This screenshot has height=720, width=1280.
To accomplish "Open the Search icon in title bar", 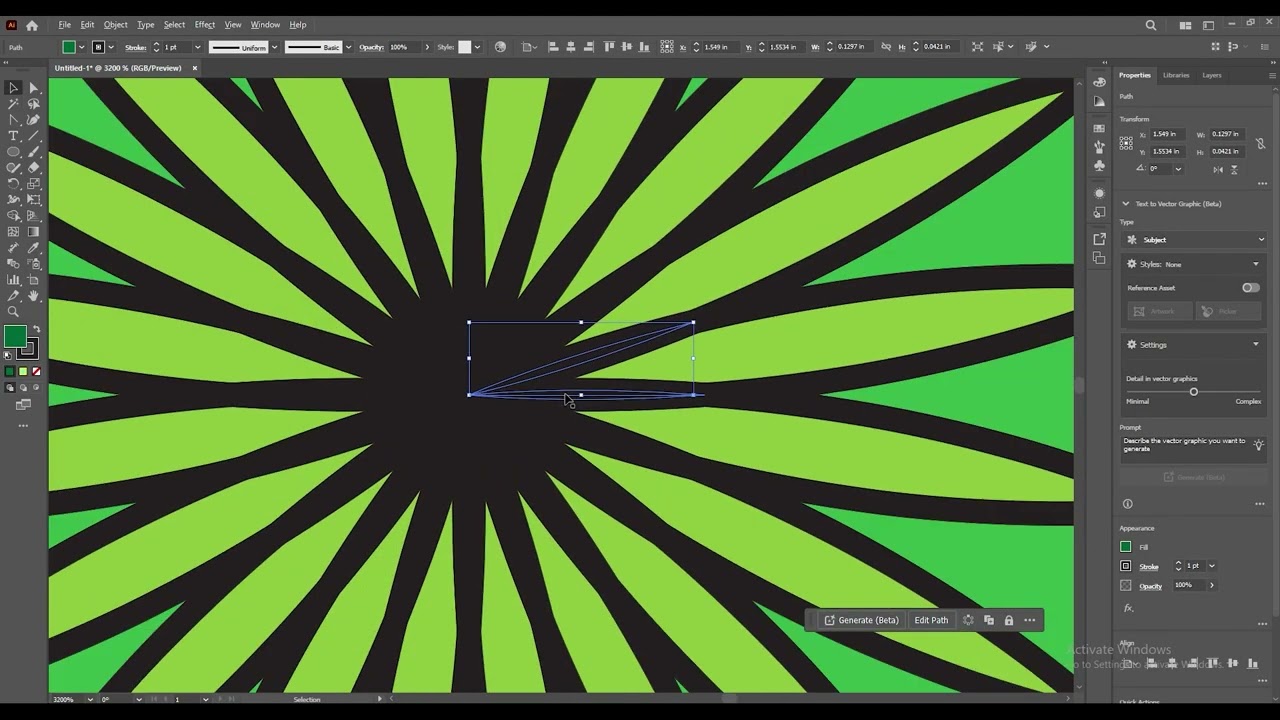I will coord(1151,25).
